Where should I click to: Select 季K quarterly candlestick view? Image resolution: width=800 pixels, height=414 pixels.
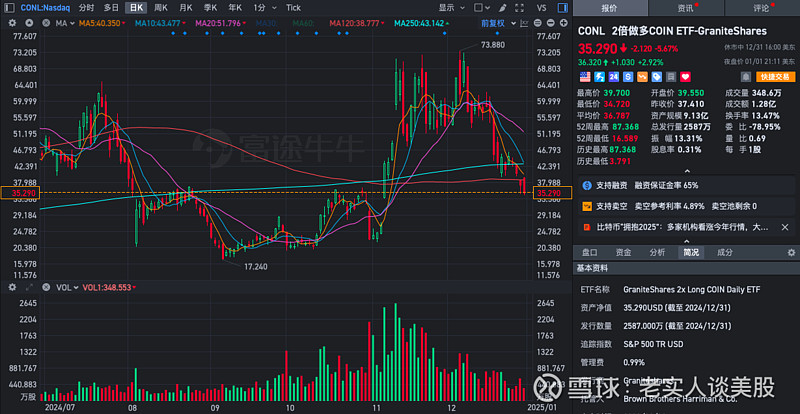coord(210,8)
